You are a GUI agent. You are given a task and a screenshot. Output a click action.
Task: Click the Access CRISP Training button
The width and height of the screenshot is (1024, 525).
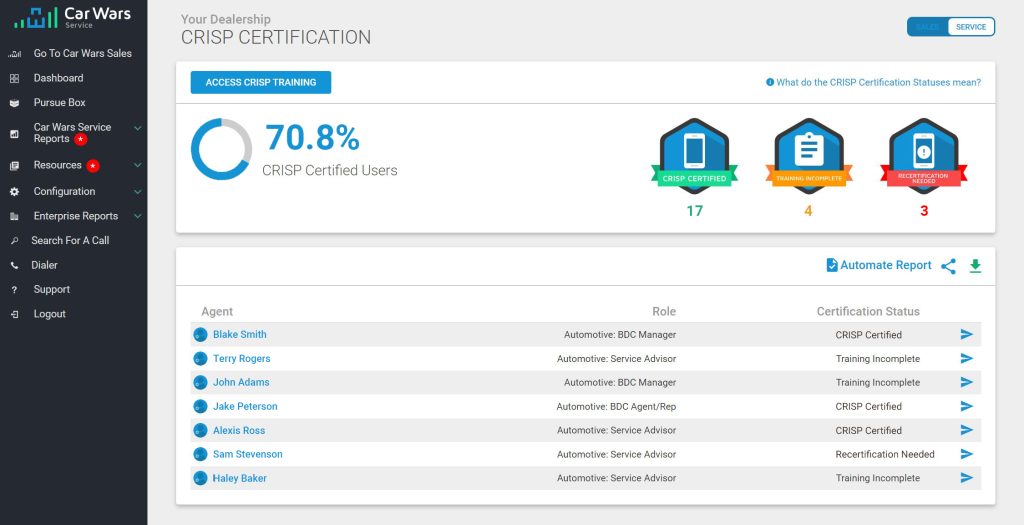(x=261, y=82)
